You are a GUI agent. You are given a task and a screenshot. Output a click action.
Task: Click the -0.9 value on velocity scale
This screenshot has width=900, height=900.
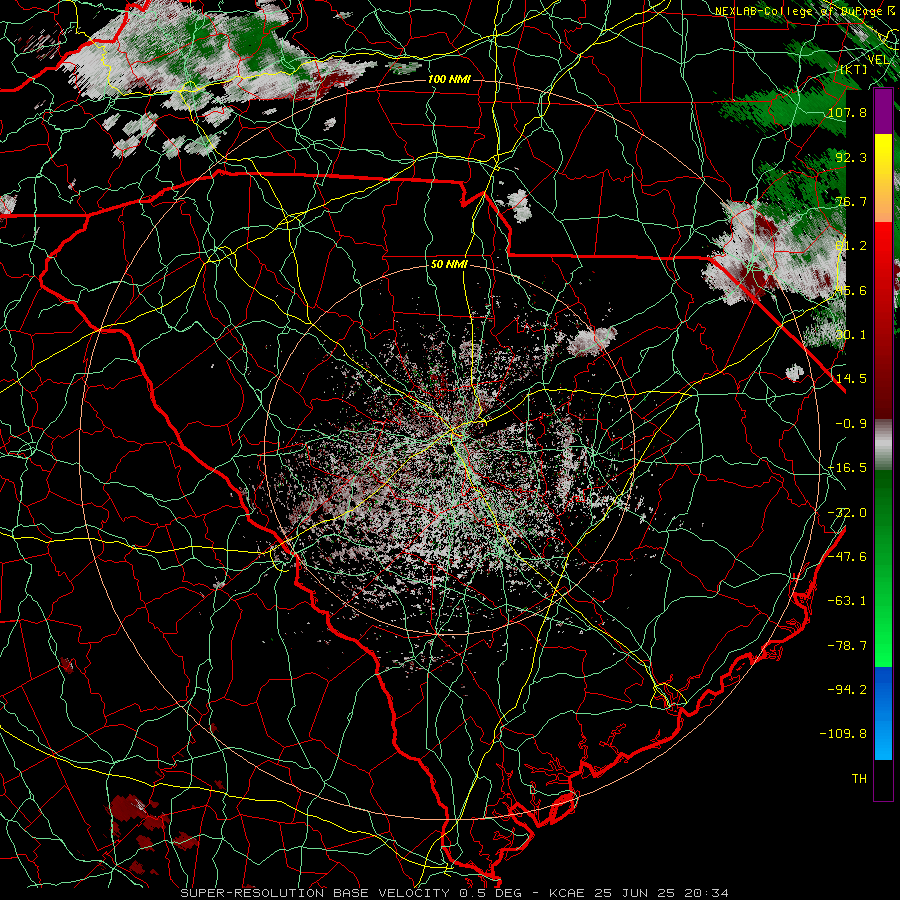(x=851, y=423)
